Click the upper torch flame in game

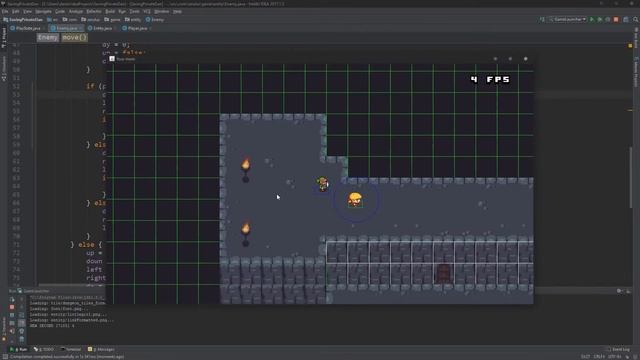click(x=246, y=164)
